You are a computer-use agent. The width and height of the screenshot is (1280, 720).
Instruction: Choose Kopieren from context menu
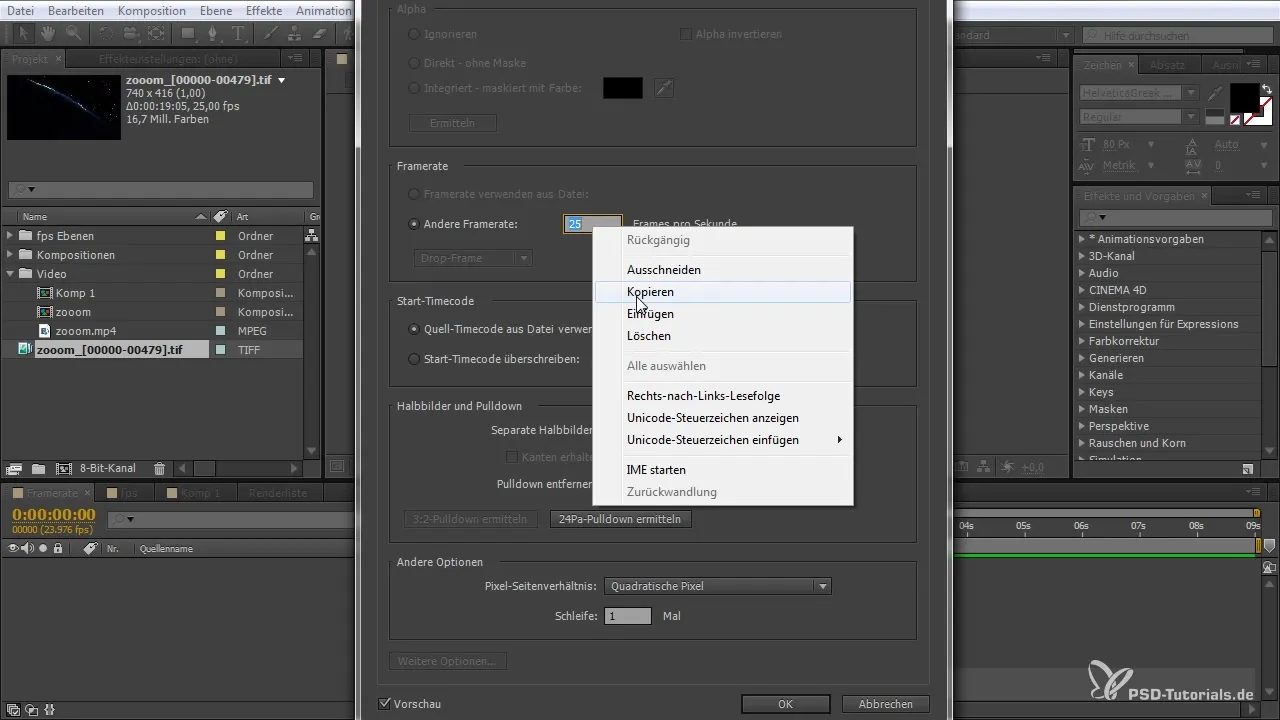pos(722,292)
